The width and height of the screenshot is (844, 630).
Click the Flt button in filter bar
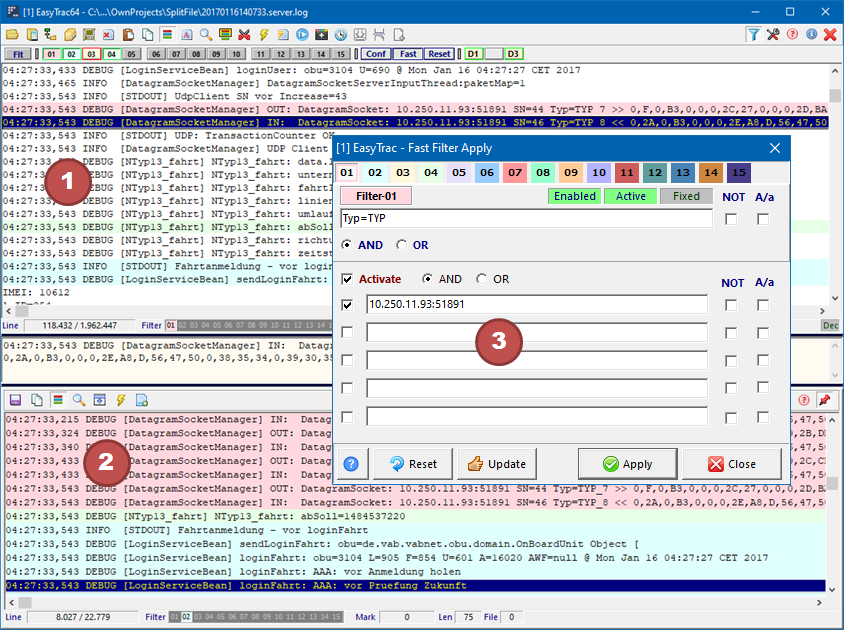pos(18,54)
